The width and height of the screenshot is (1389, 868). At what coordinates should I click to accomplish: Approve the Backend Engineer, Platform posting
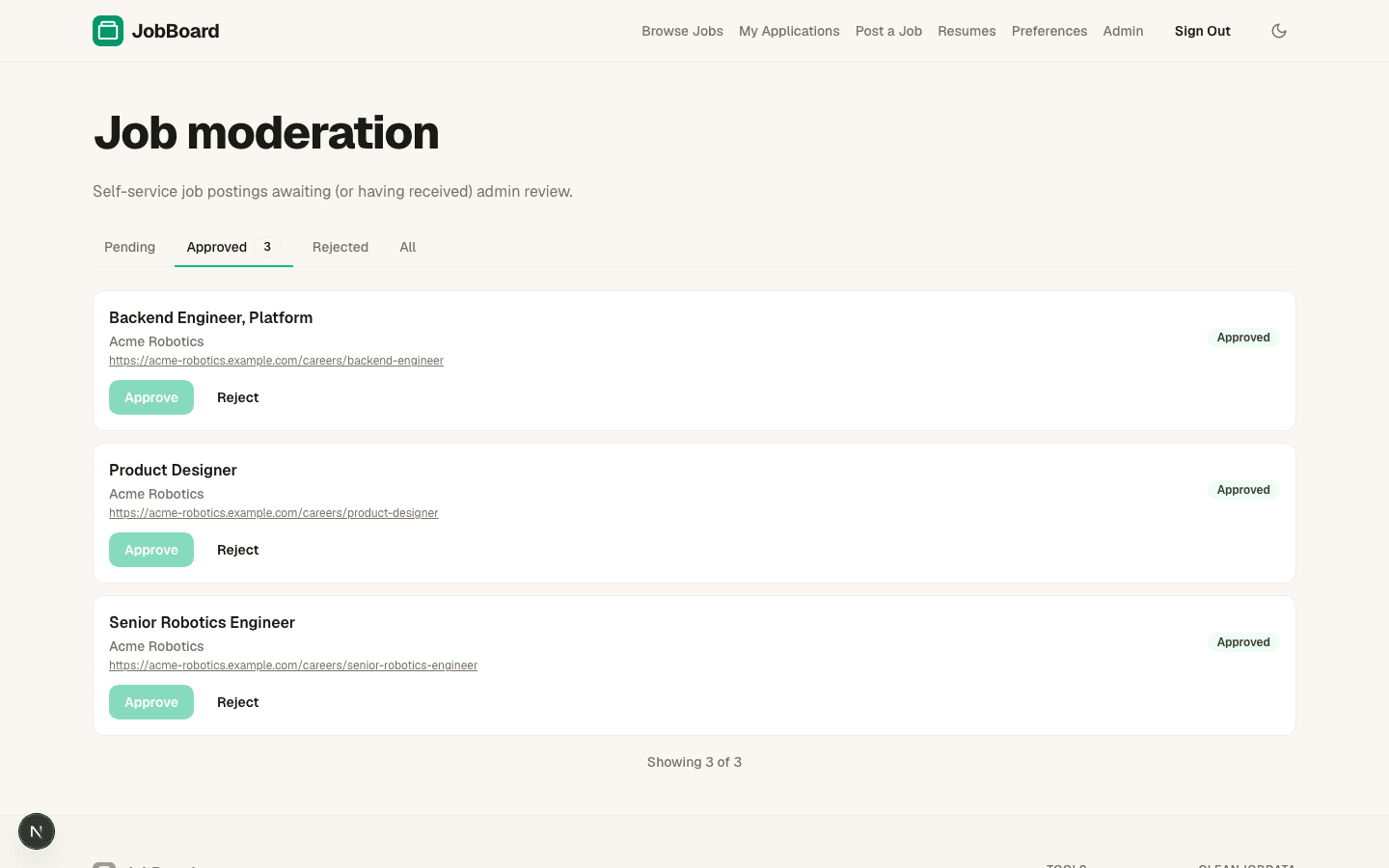click(x=151, y=397)
